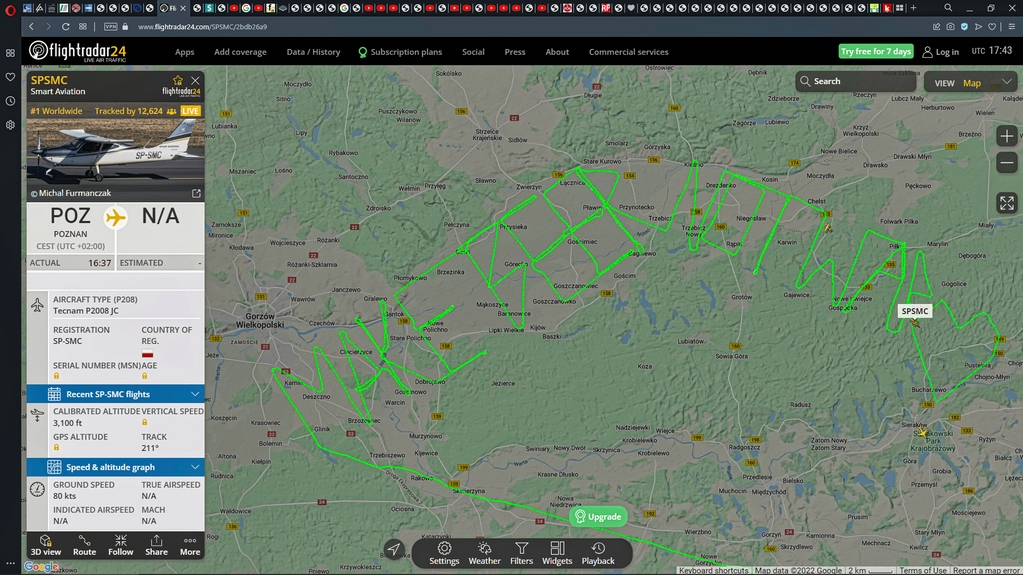The height and width of the screenshot is (575, 1023).
Task: Click the POZ departure airport code
Action: (70, 215)
